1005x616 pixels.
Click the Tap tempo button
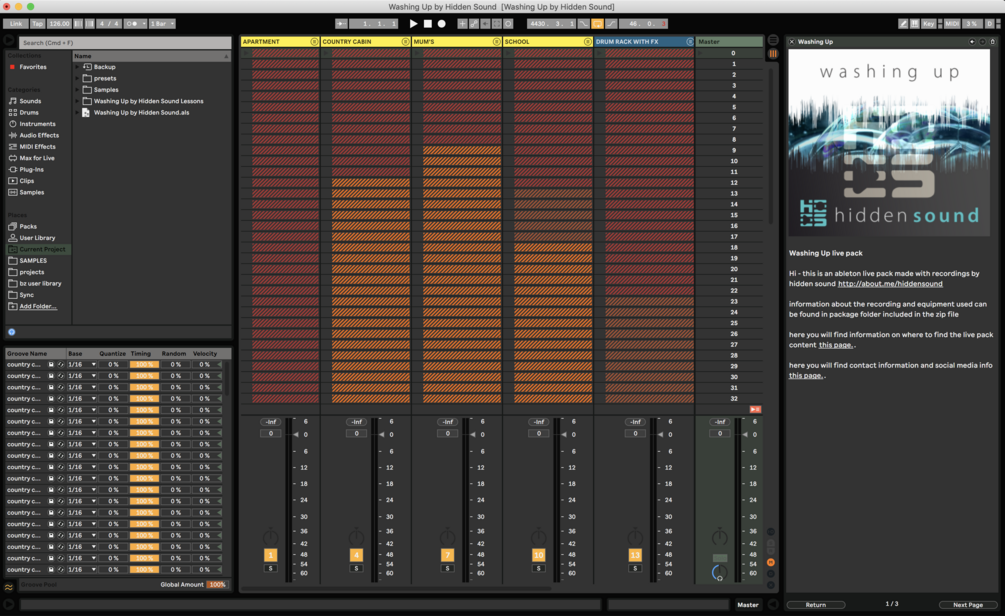coord(38,24)
